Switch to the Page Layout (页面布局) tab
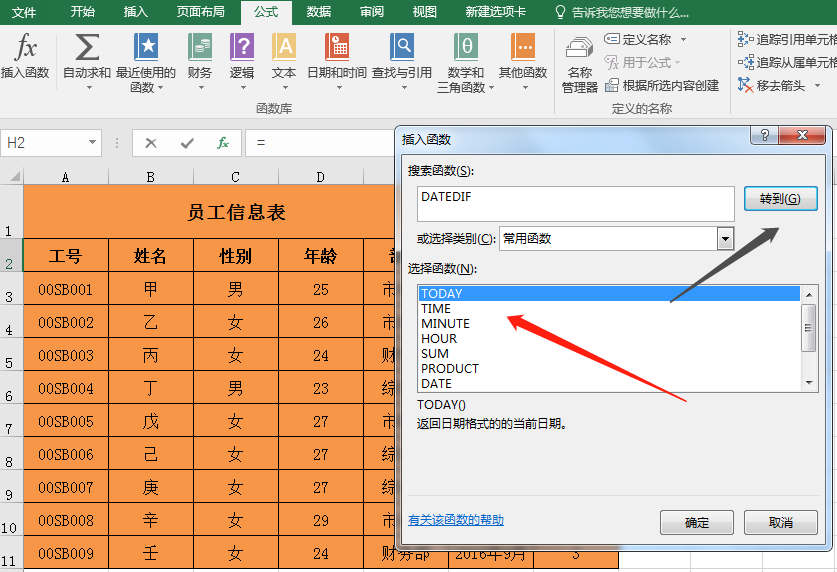The image size is (837, 572). (201, 12)
